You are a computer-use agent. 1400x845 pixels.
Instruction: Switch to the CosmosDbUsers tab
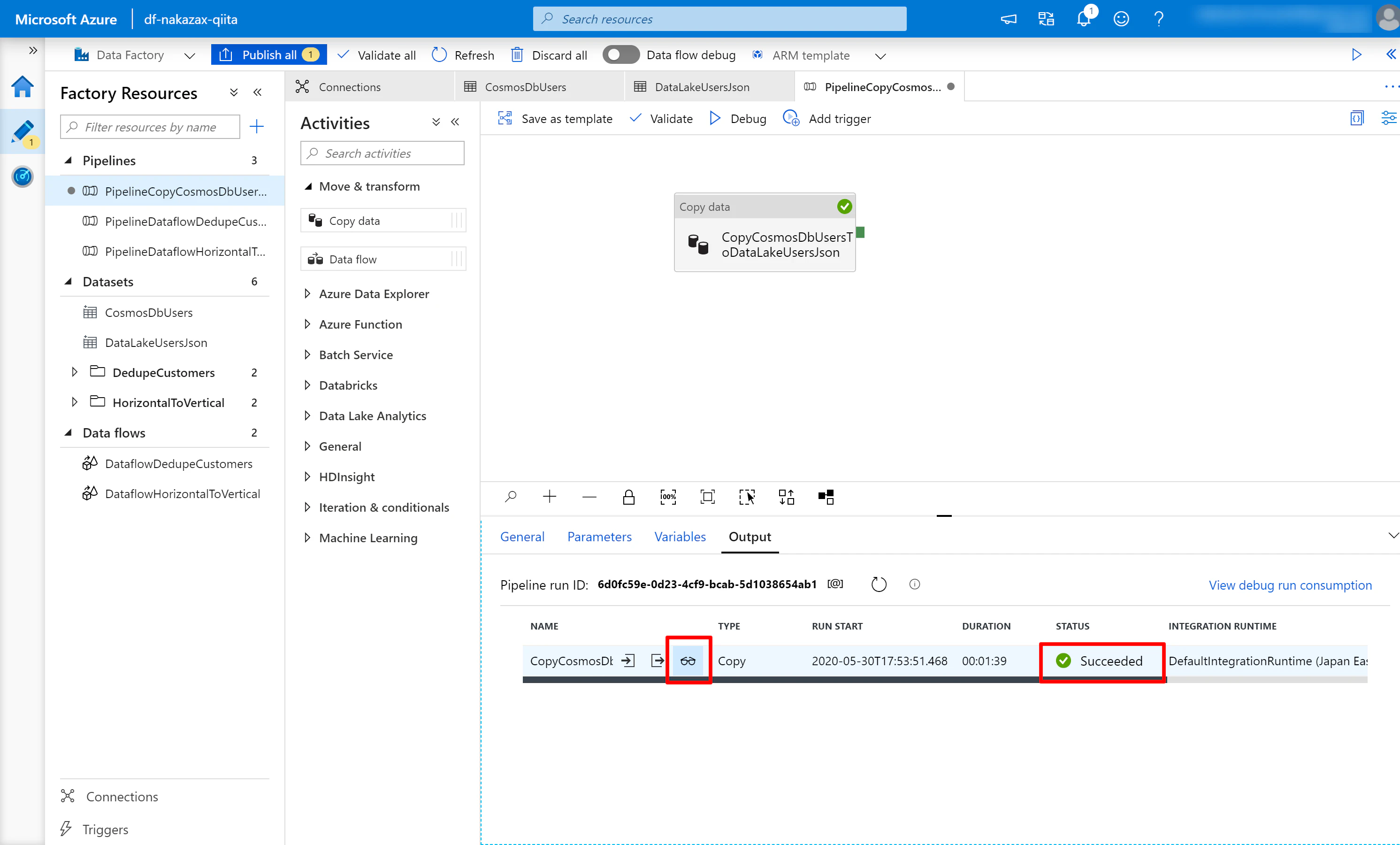(539, 87)
